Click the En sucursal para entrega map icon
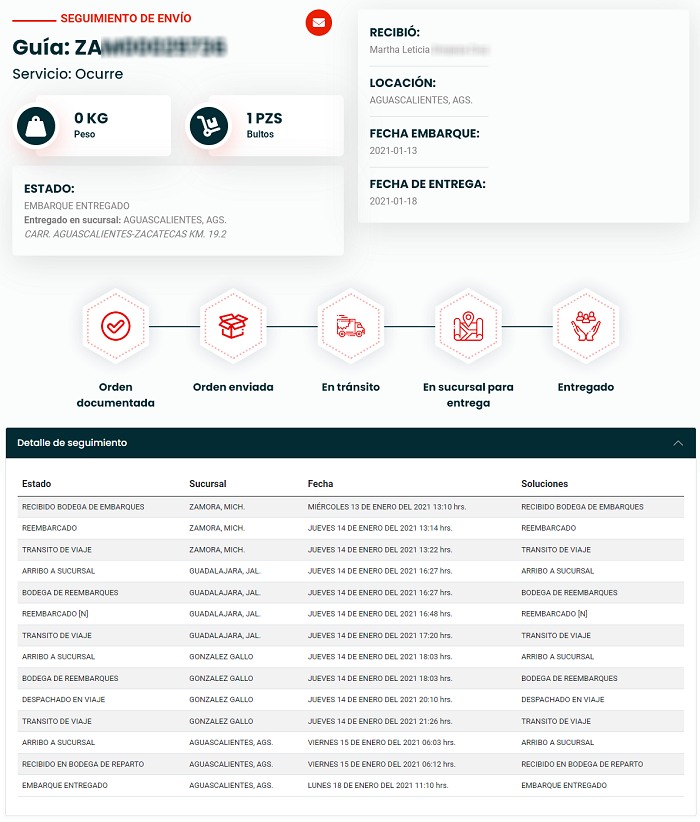This screenshot has height=822, width=700. pos(468,326)
